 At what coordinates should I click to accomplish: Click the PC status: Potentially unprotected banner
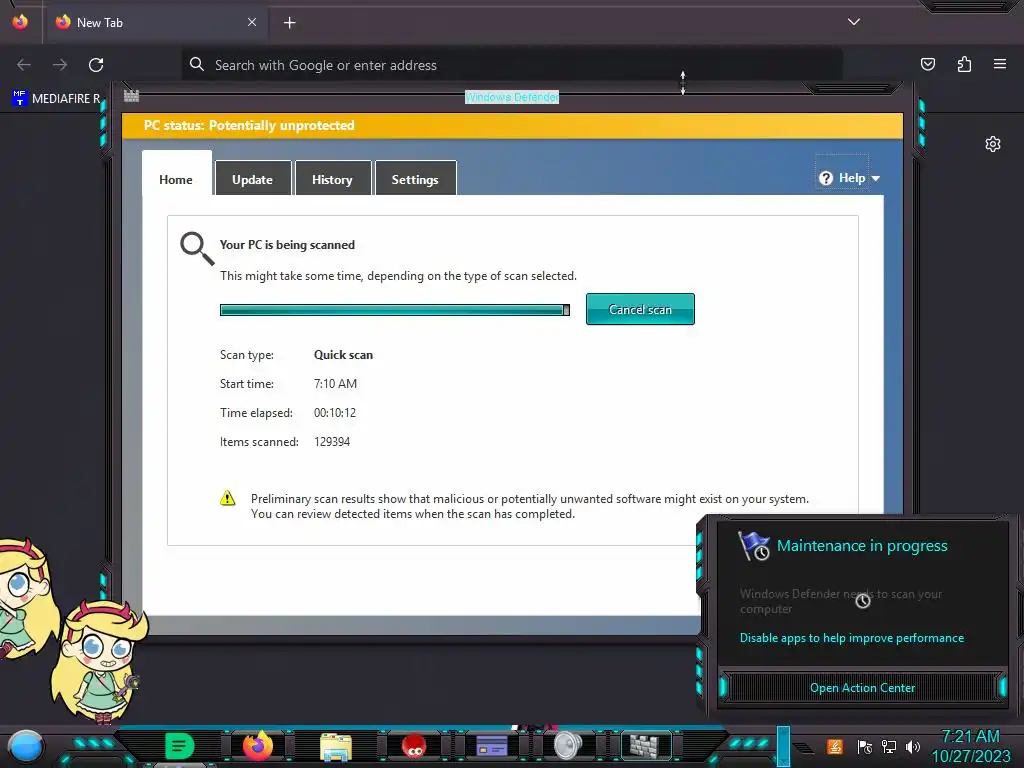point(513,125)
